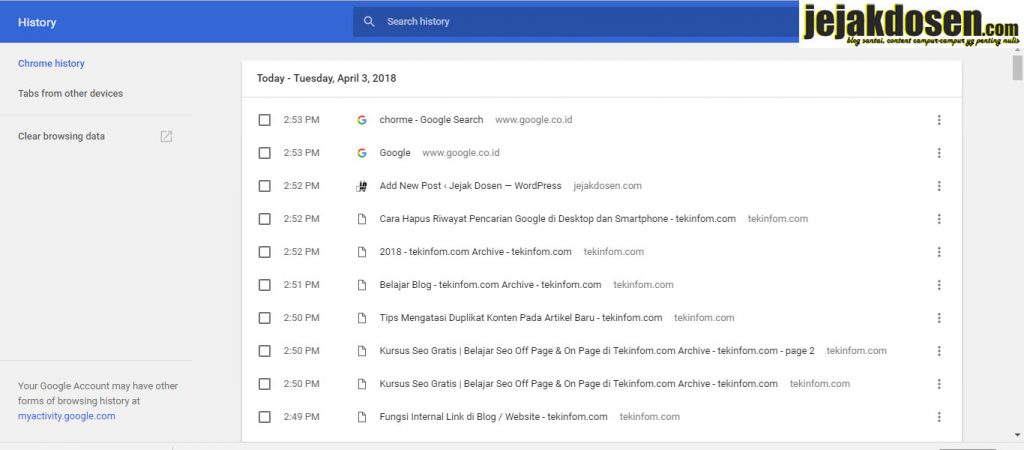Click the Jejak Dosen favicon on Add New Post row
Image resolution: width=1024 pixels, height=450 pixels.
(x=362, y=186)
